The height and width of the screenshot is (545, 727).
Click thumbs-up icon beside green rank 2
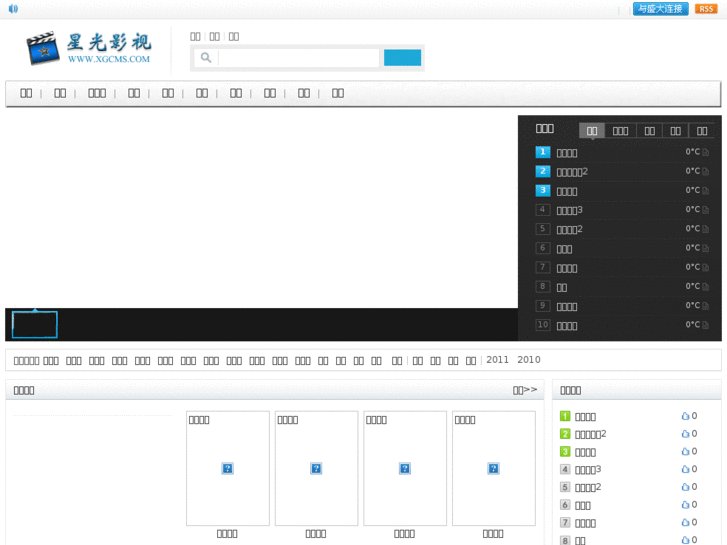click(x=685, y=434)
